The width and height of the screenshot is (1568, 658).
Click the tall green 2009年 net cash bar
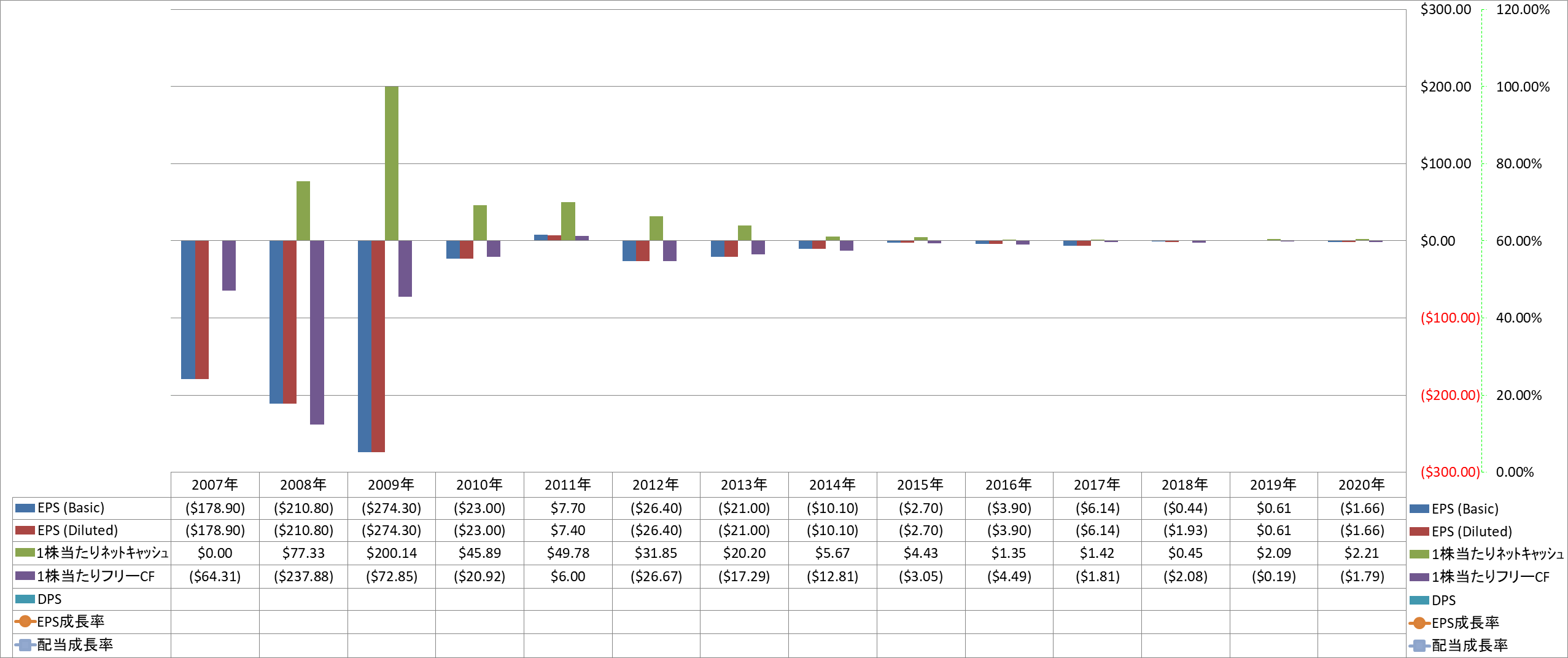(392, 163)
